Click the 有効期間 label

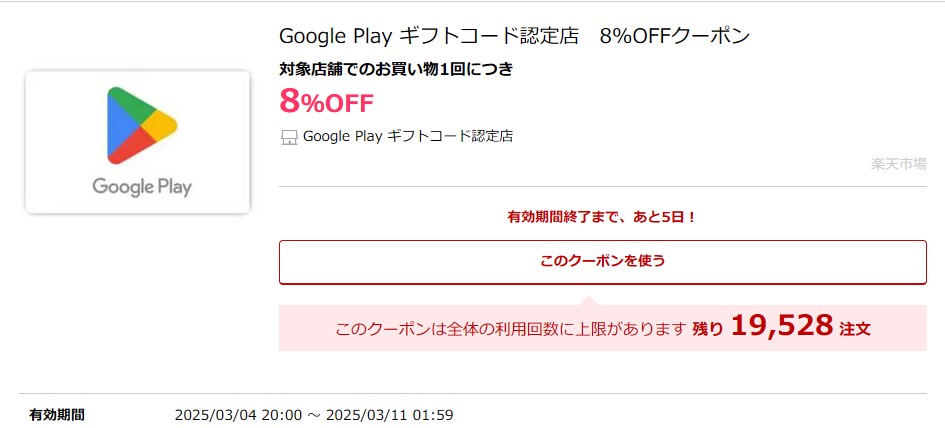[x=57, y=415]
